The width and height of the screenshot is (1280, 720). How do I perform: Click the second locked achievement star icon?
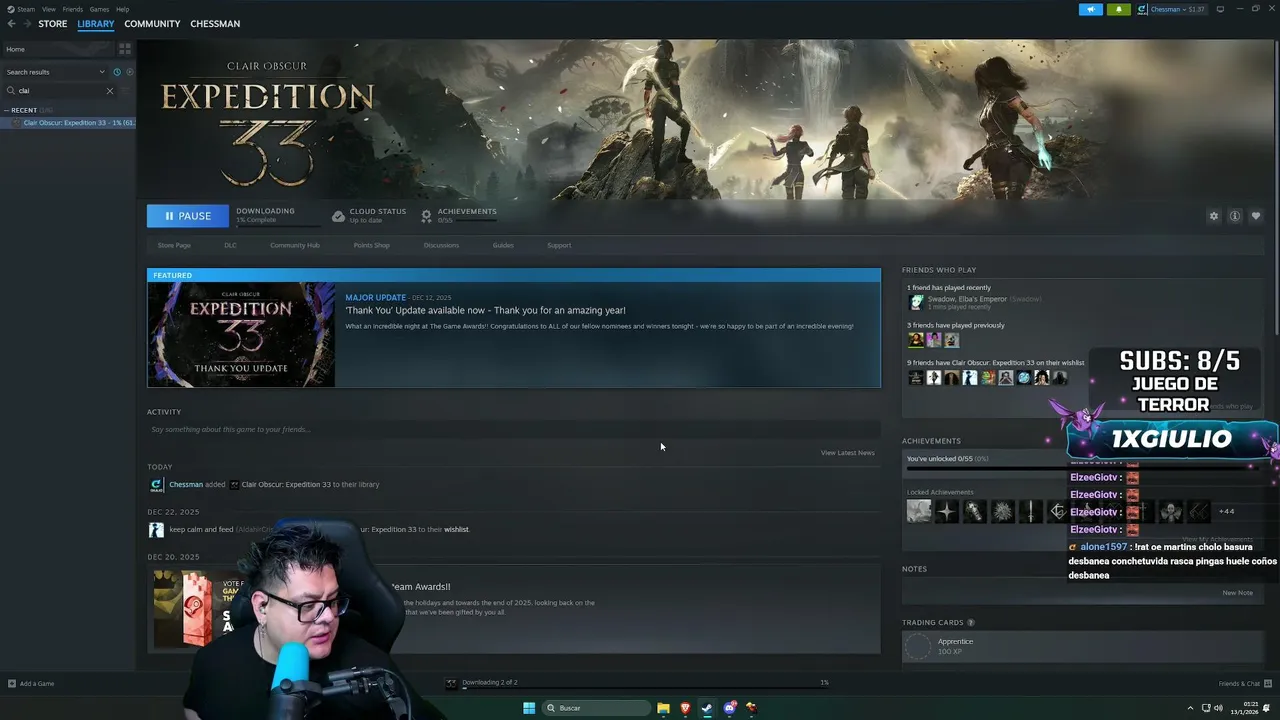[947, 511]
